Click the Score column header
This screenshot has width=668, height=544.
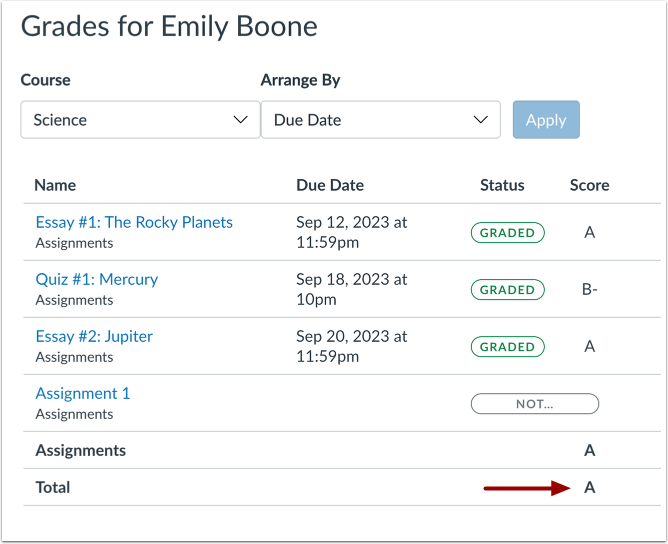(x=590, y=185)
